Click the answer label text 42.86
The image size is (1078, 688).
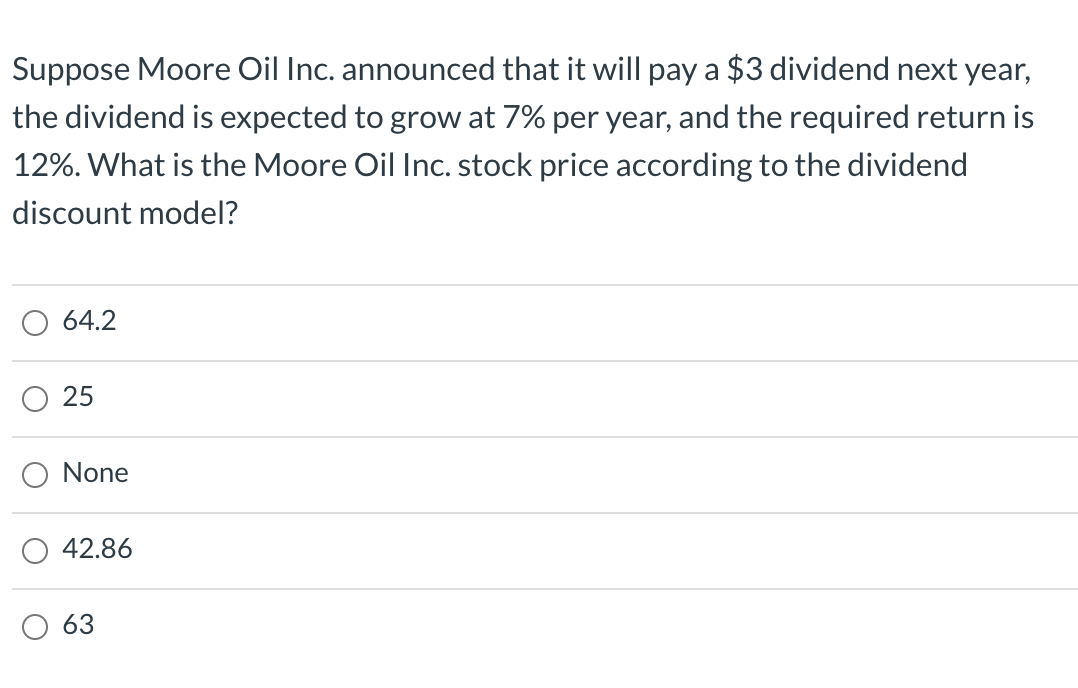click(x=99, y=549)
